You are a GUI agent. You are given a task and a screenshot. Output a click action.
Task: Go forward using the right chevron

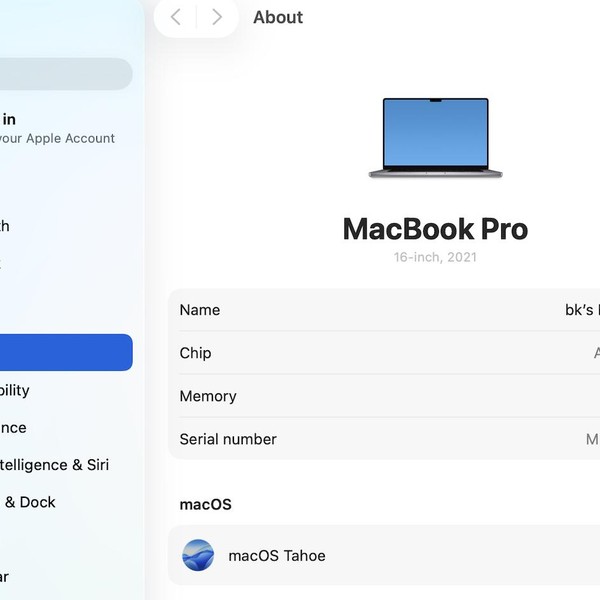tap(217, 17)
